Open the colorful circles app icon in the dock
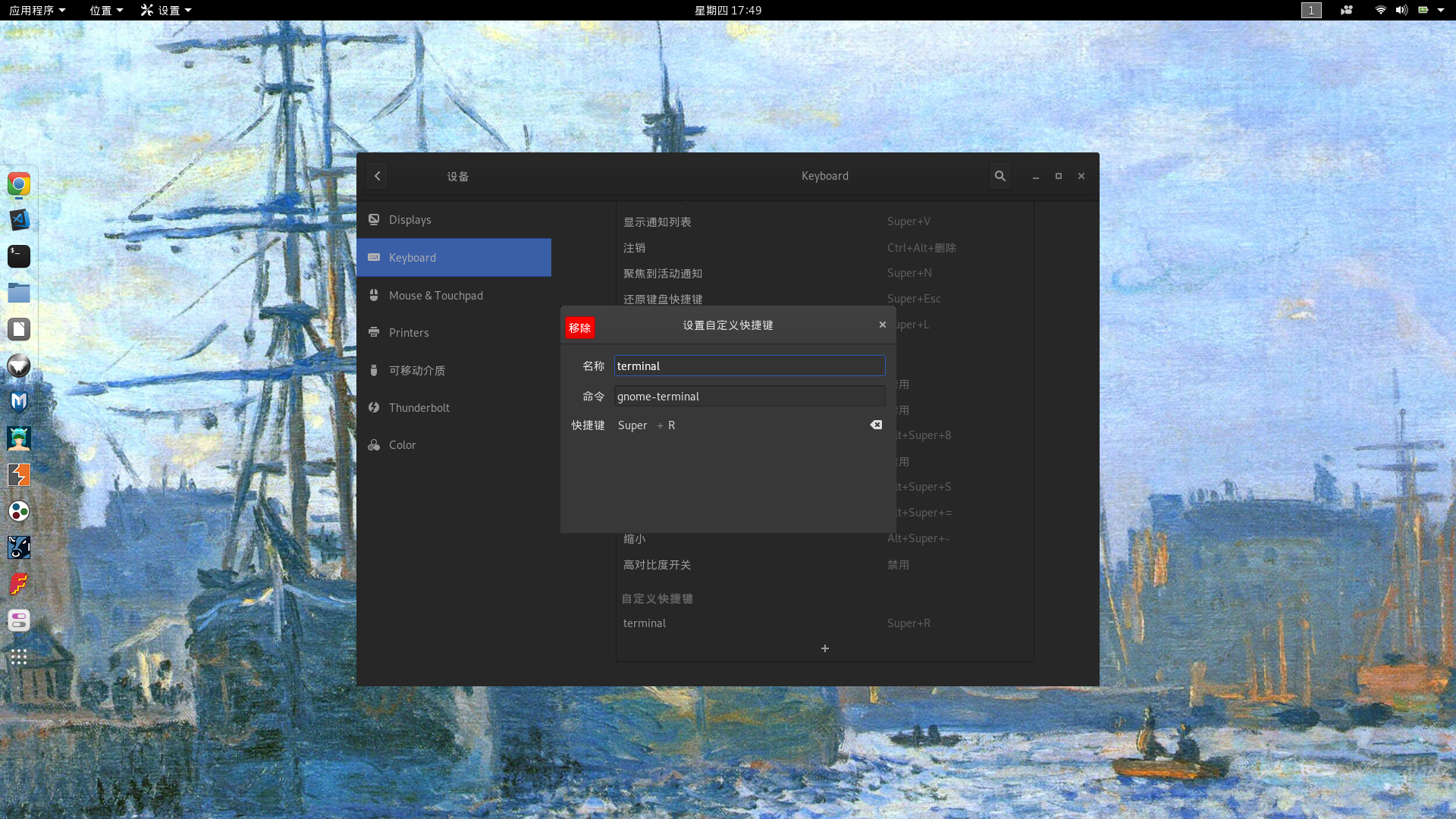This screenshot has width=1456, height=819. (x=19, y=511)
